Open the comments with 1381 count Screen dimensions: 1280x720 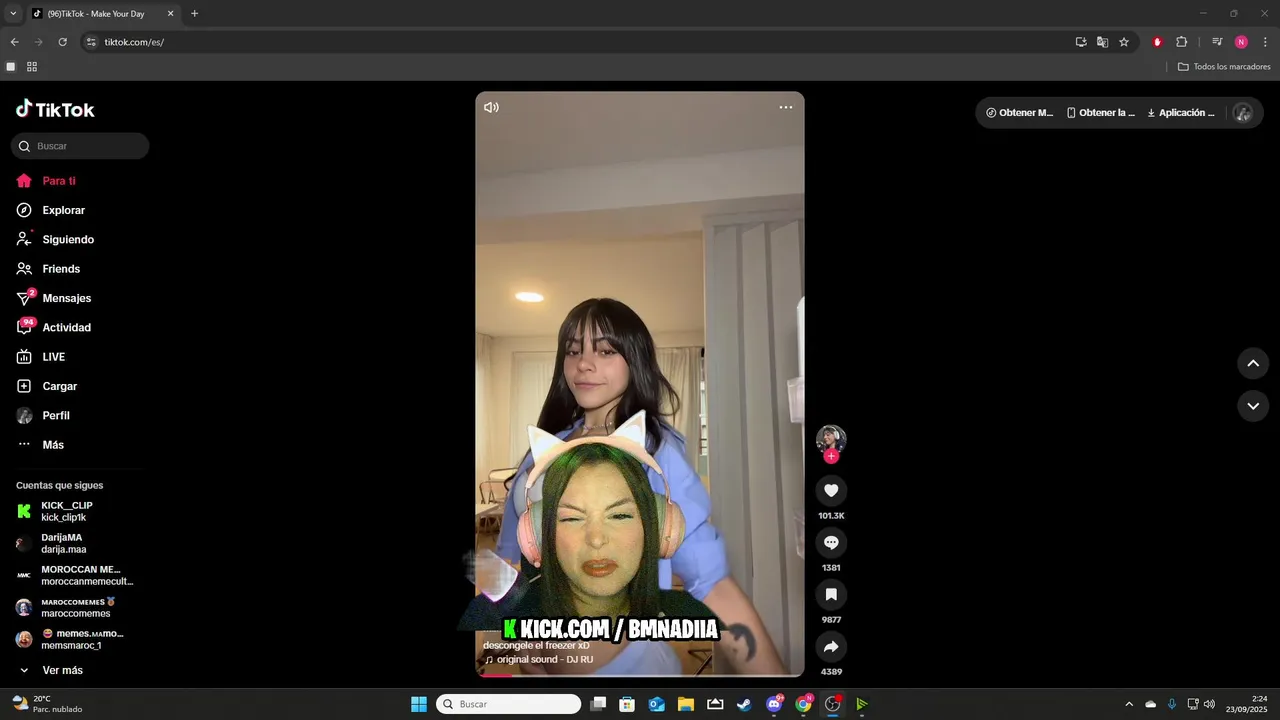pos(831,542)
